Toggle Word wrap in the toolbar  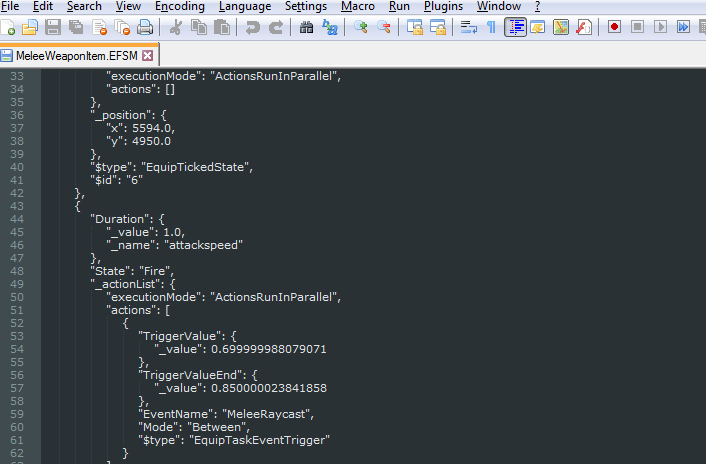[x=468, y=27]
